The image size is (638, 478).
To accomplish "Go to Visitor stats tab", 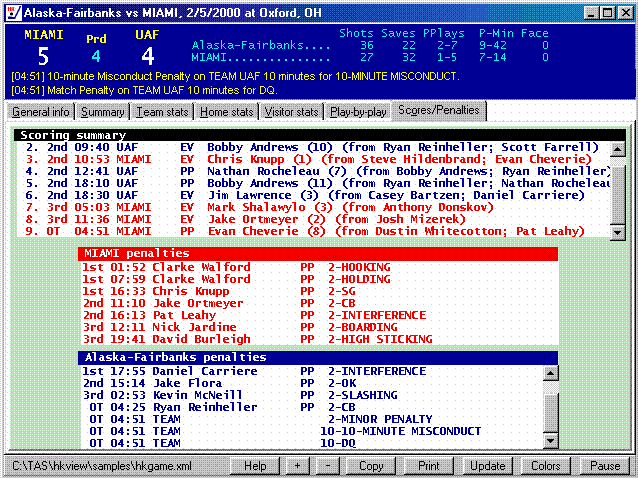I will [x=292, y=112].
